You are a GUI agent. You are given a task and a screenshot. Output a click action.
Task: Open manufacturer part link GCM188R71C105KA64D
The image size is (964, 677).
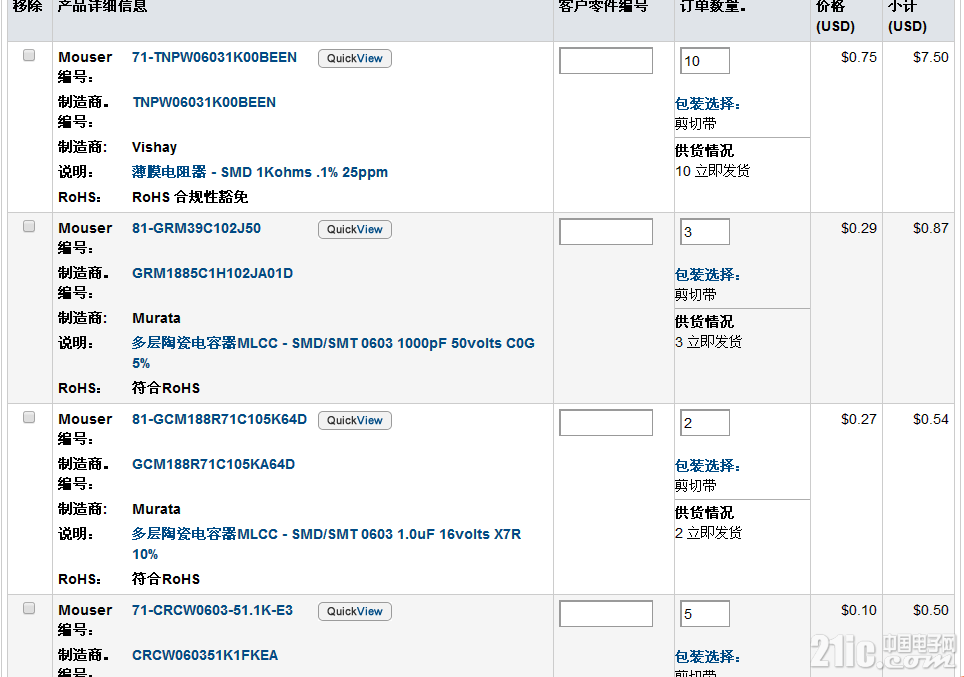pyautogui.click(x=213, y=464)
